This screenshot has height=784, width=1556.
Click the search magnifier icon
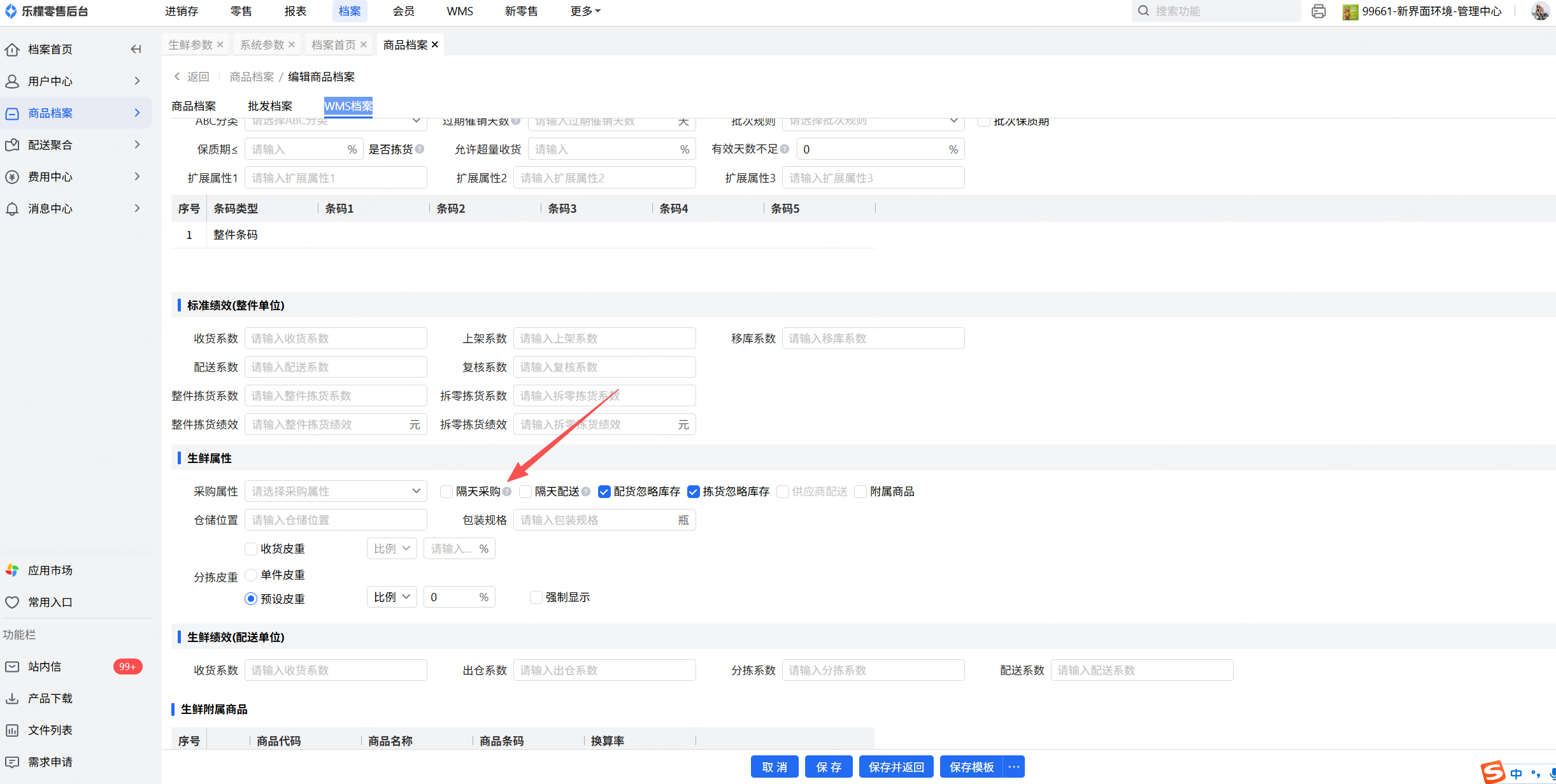[1143, 11]
